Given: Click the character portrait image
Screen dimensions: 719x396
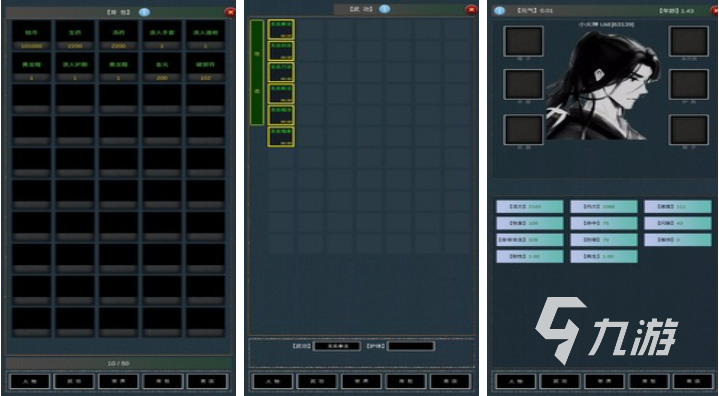Looking at the screenshot, I should (x=603, y=86).
